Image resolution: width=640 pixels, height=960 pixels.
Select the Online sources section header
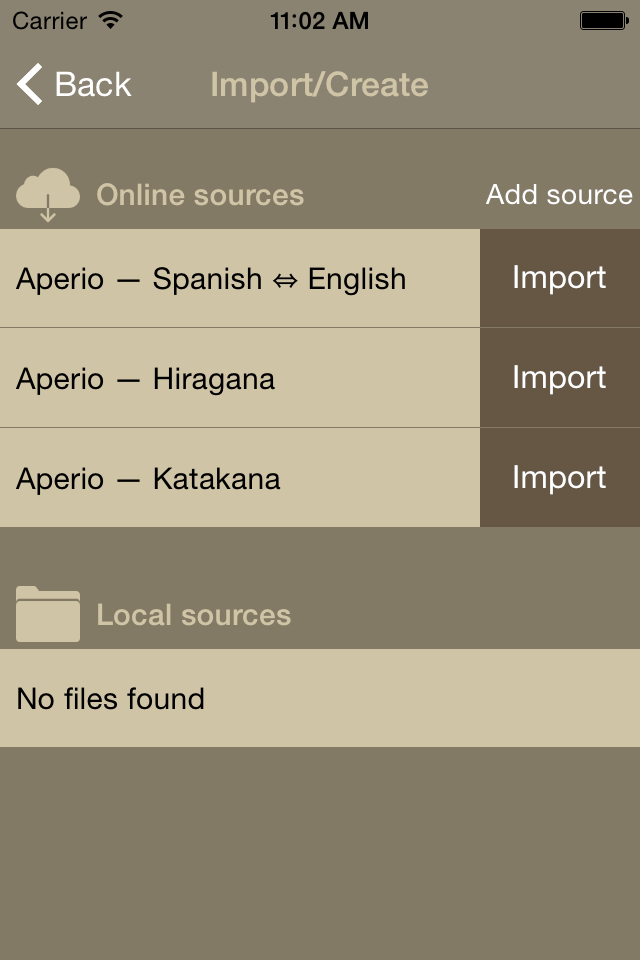pos(200,195)
